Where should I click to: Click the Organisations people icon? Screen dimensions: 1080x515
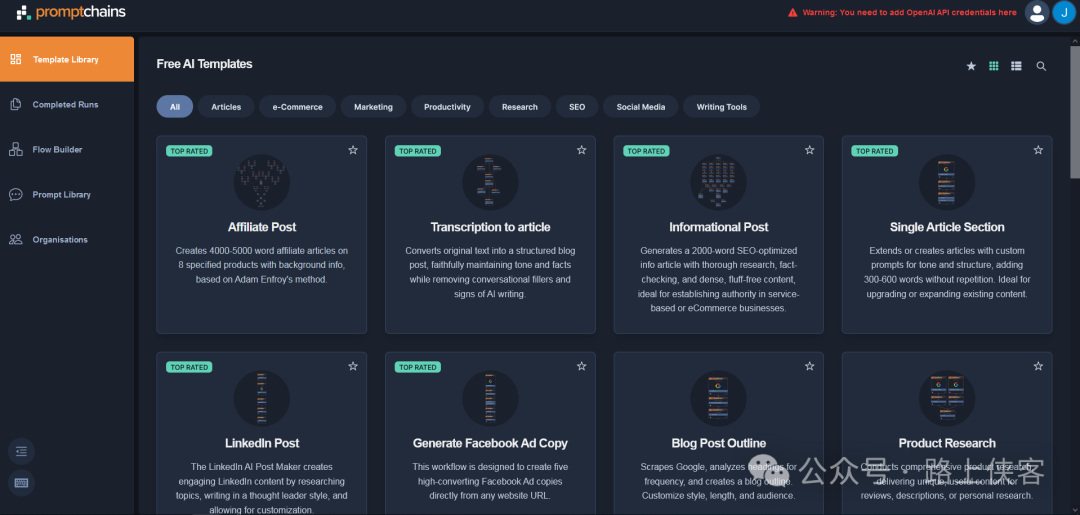point(16,240)
